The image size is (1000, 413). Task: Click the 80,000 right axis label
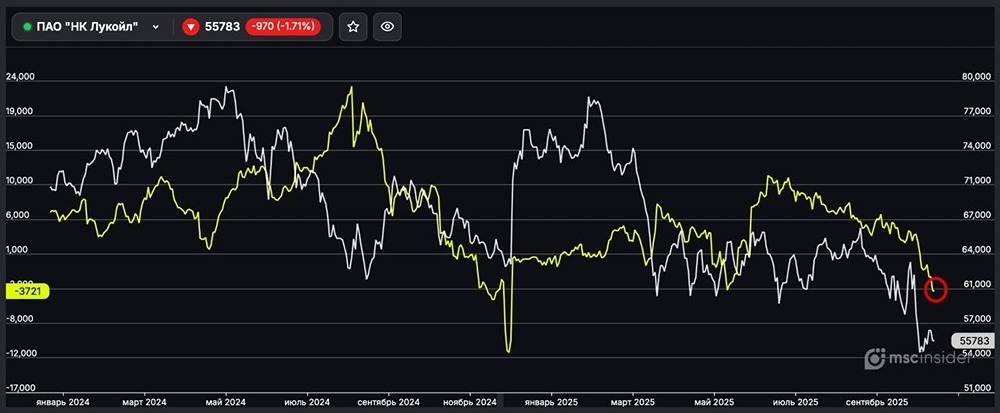(976, 77)
